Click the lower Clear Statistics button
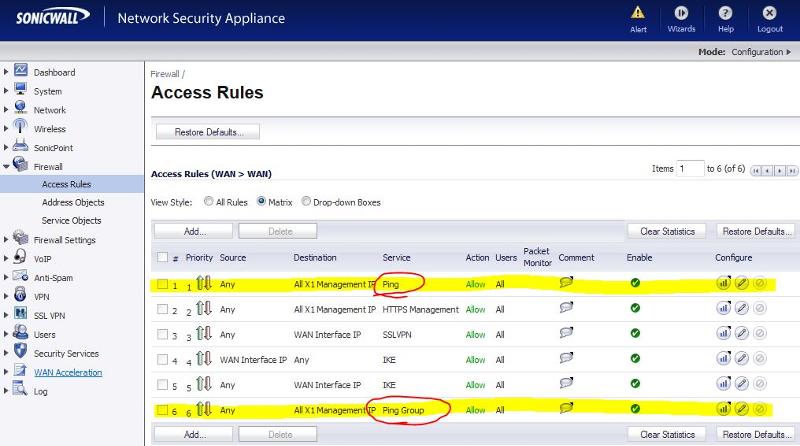The image size is (800, 446). [x=667, y=434]
